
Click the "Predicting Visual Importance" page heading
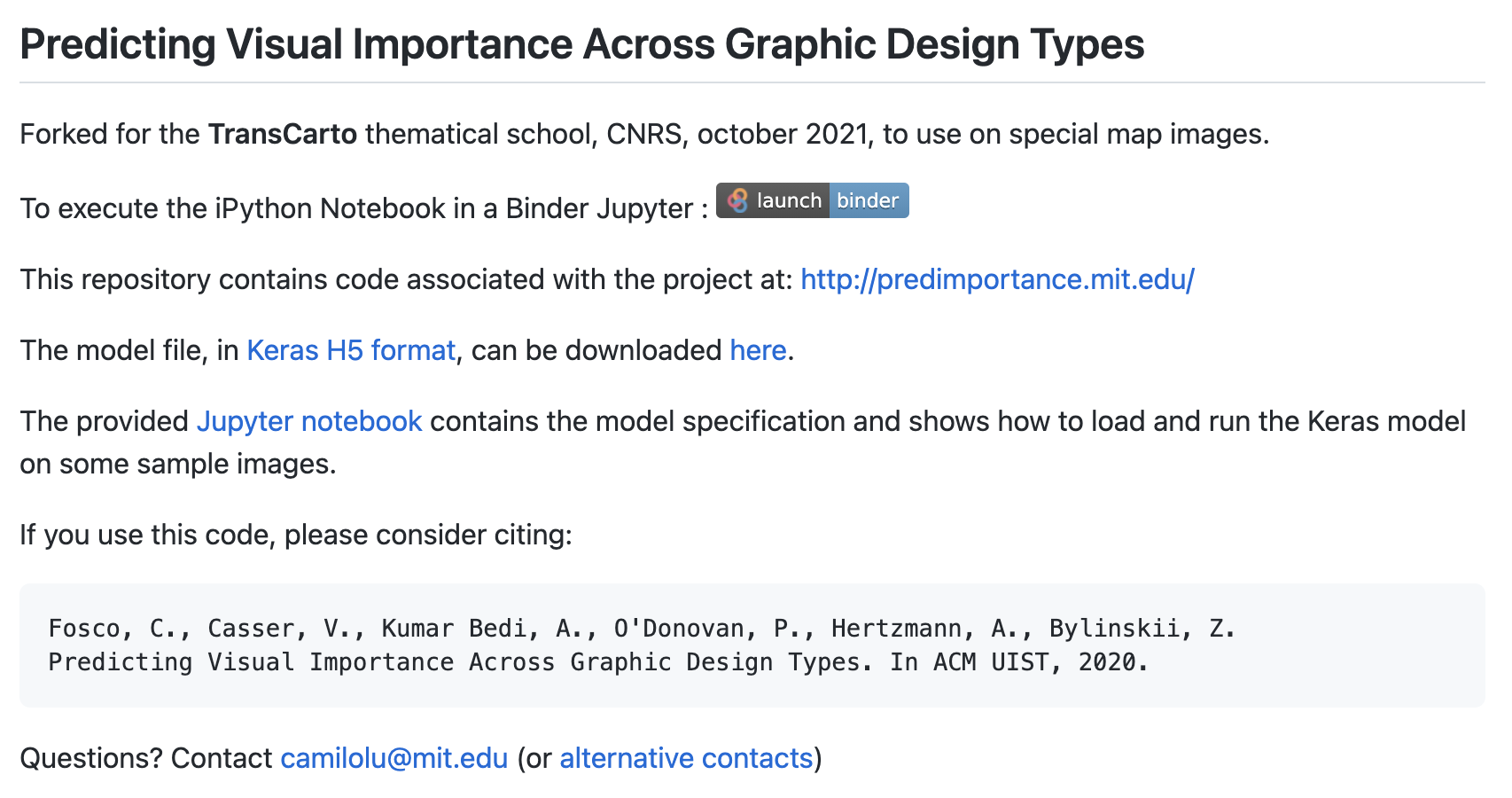pos(582,44)
